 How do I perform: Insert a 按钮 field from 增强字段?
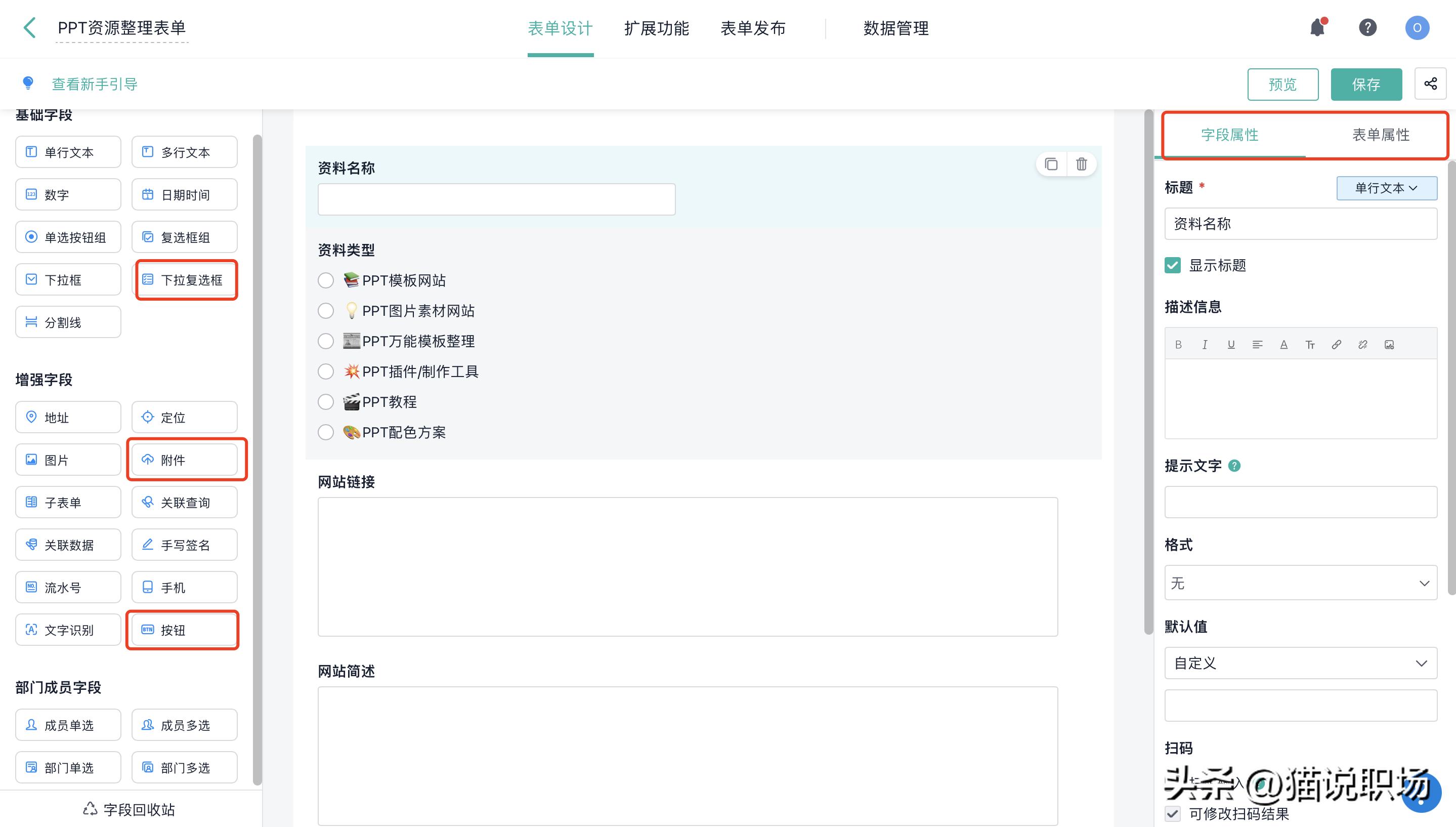(x=182, y=630)
